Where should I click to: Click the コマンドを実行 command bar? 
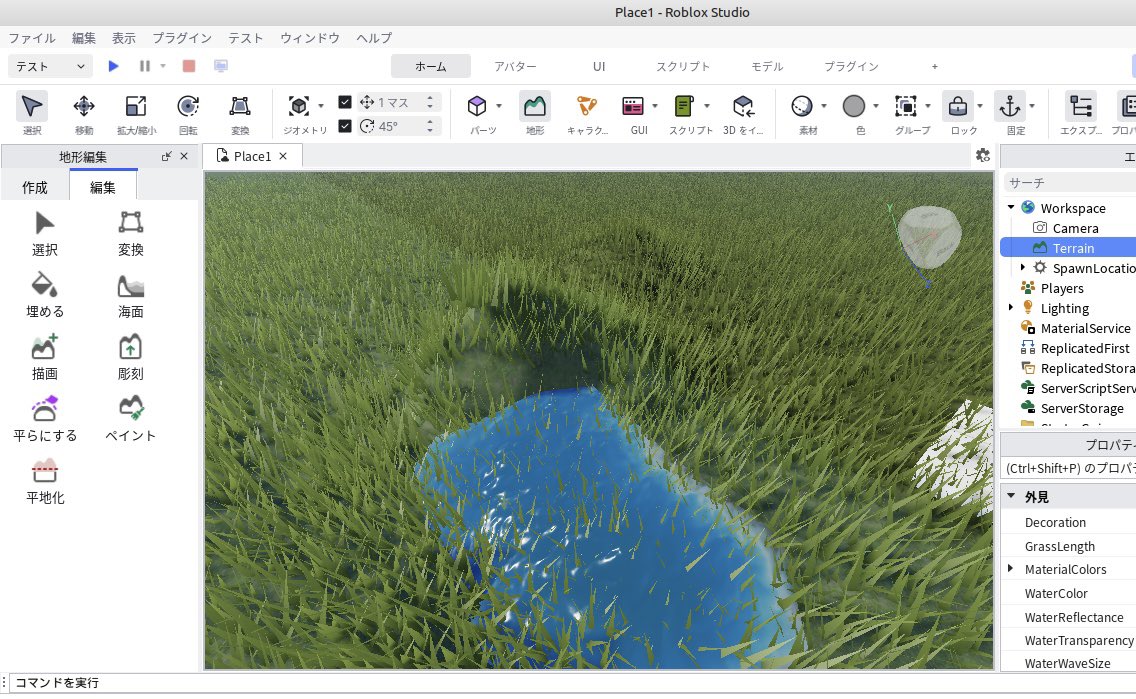coord(572,682)
